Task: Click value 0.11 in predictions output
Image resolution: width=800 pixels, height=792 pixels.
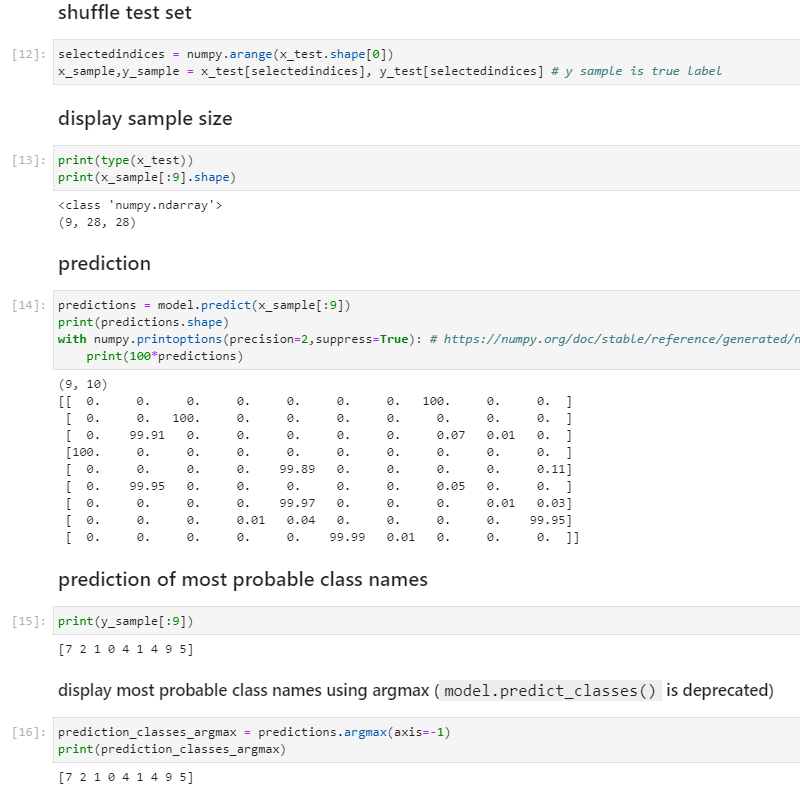Action: (x=551, y=469)
